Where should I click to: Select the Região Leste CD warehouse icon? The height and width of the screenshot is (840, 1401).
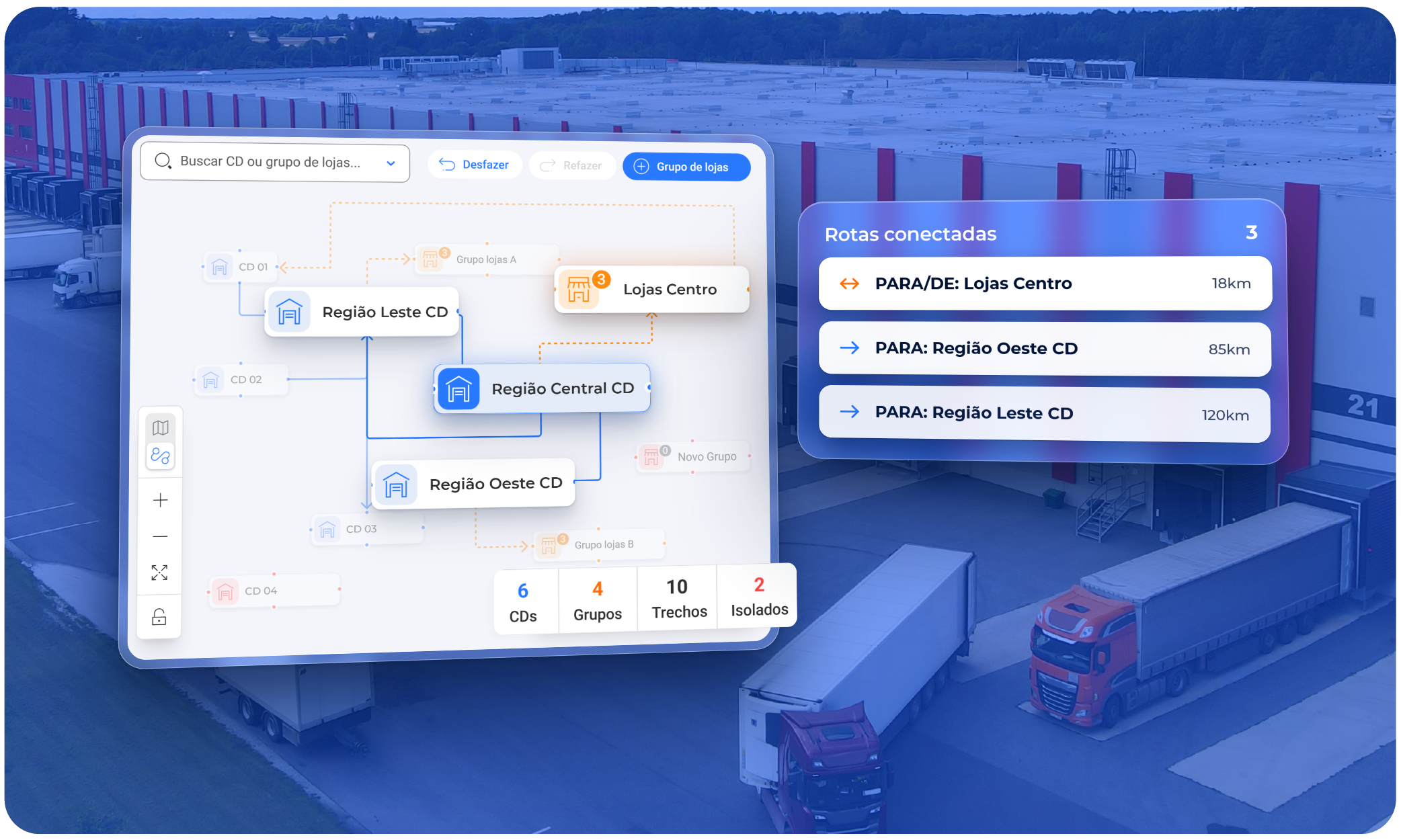289,312
